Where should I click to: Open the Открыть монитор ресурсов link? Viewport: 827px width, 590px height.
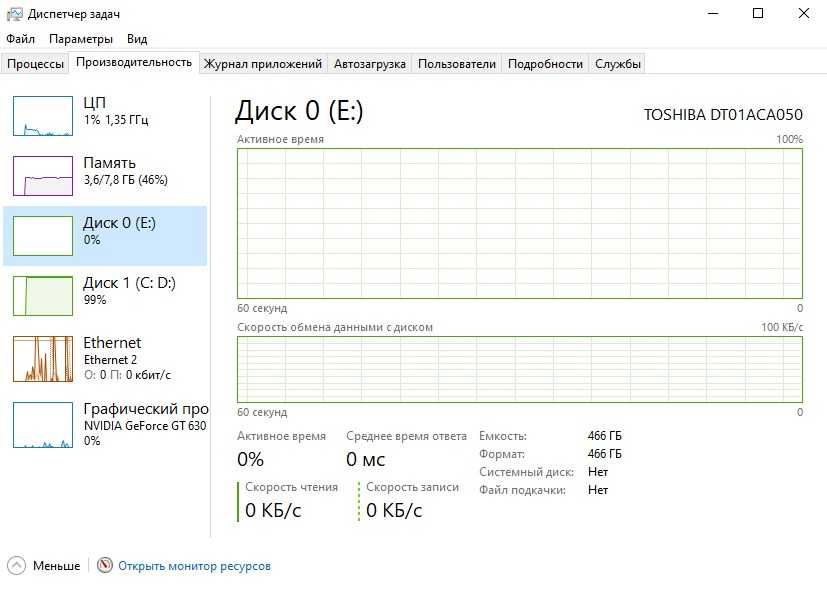pyautogui.click(x=194, y=566)
